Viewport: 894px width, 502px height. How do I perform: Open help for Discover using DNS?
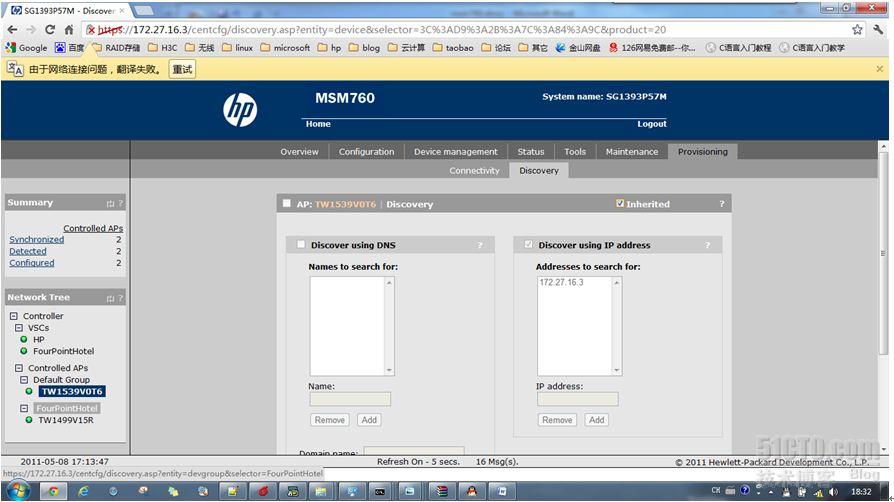(480, 245)
